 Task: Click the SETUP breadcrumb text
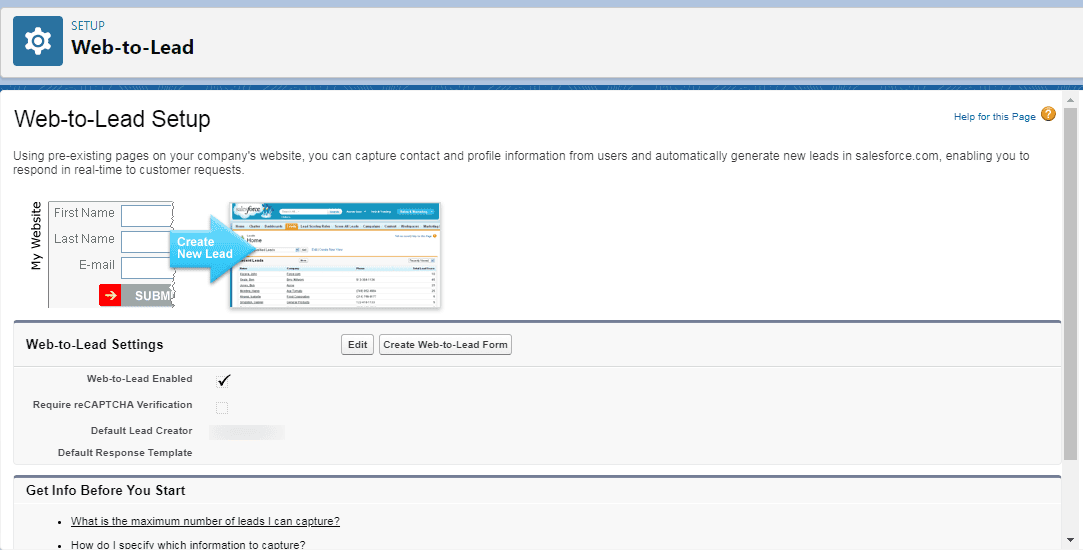point(88,26)
